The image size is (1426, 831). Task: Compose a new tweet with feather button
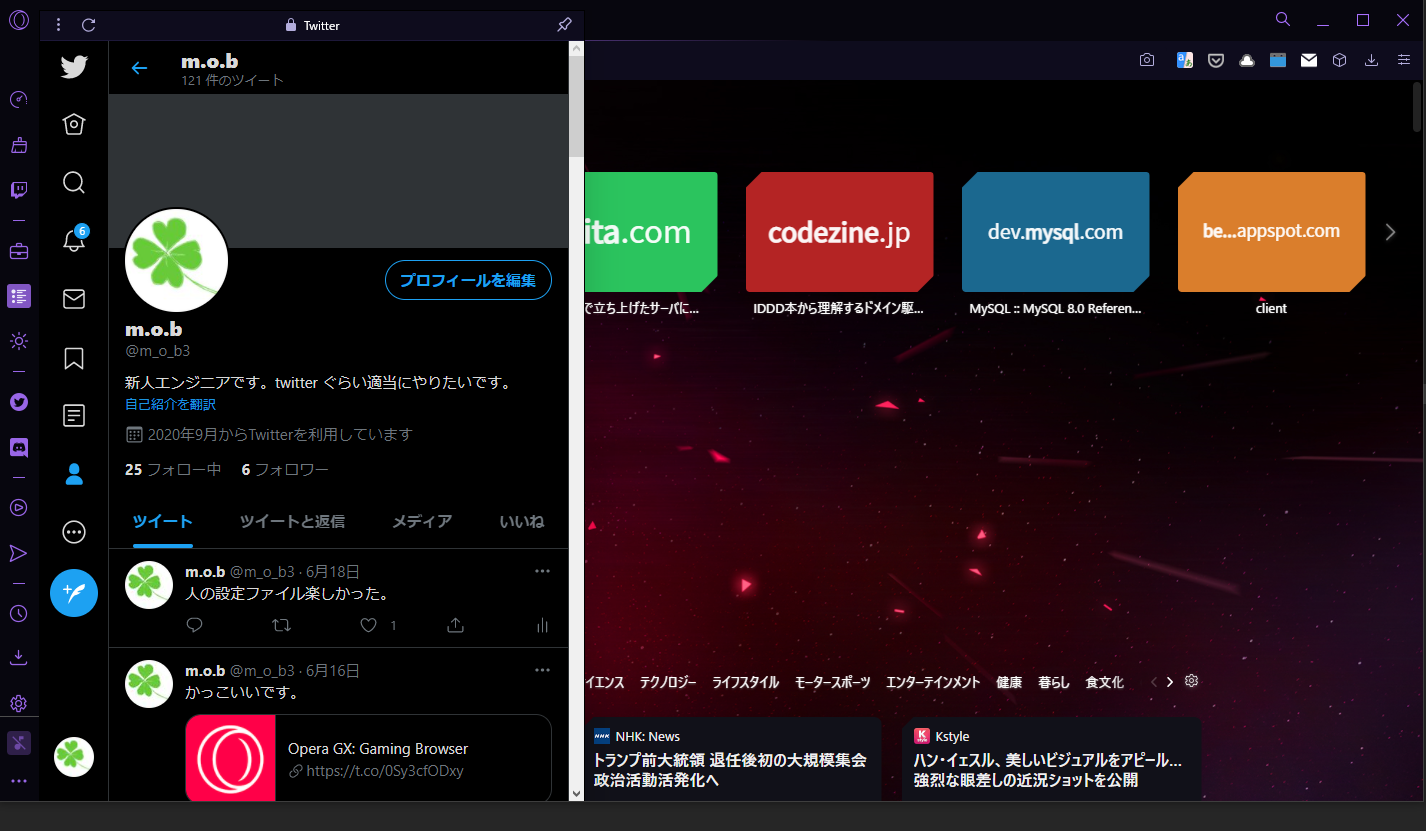click(74, 593)
